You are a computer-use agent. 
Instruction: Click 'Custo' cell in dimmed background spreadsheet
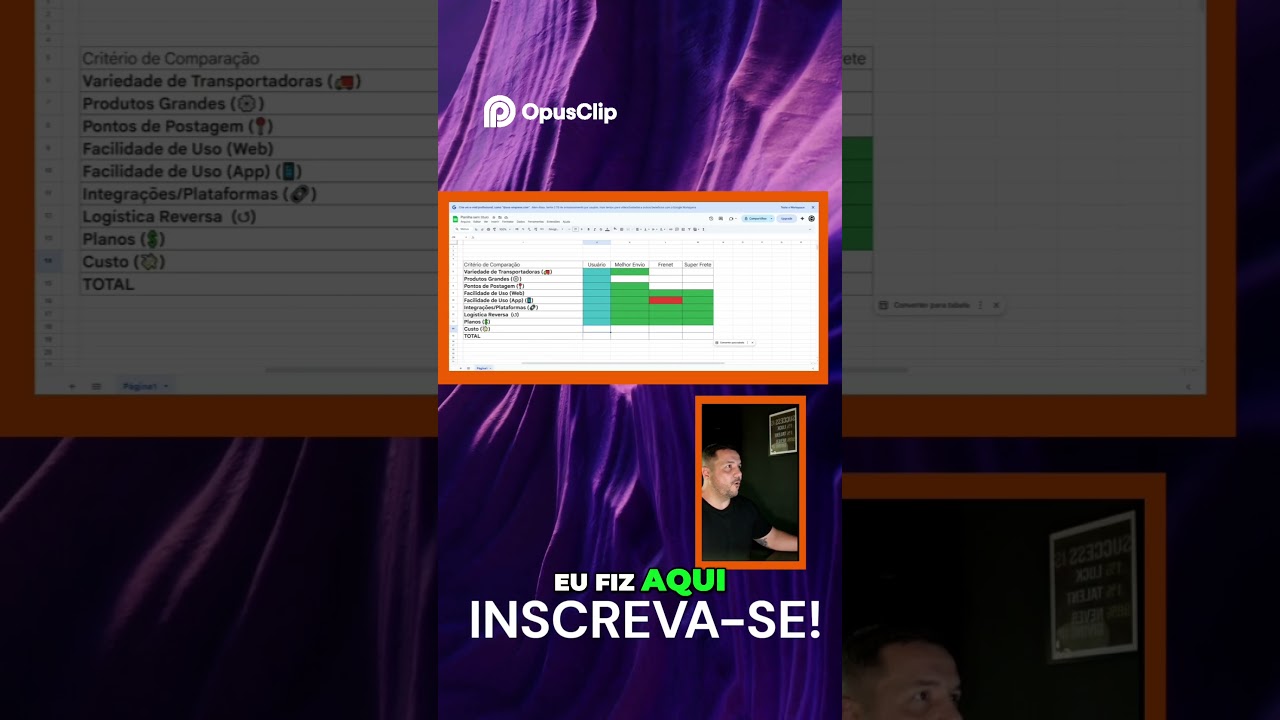tap(124, 261)
